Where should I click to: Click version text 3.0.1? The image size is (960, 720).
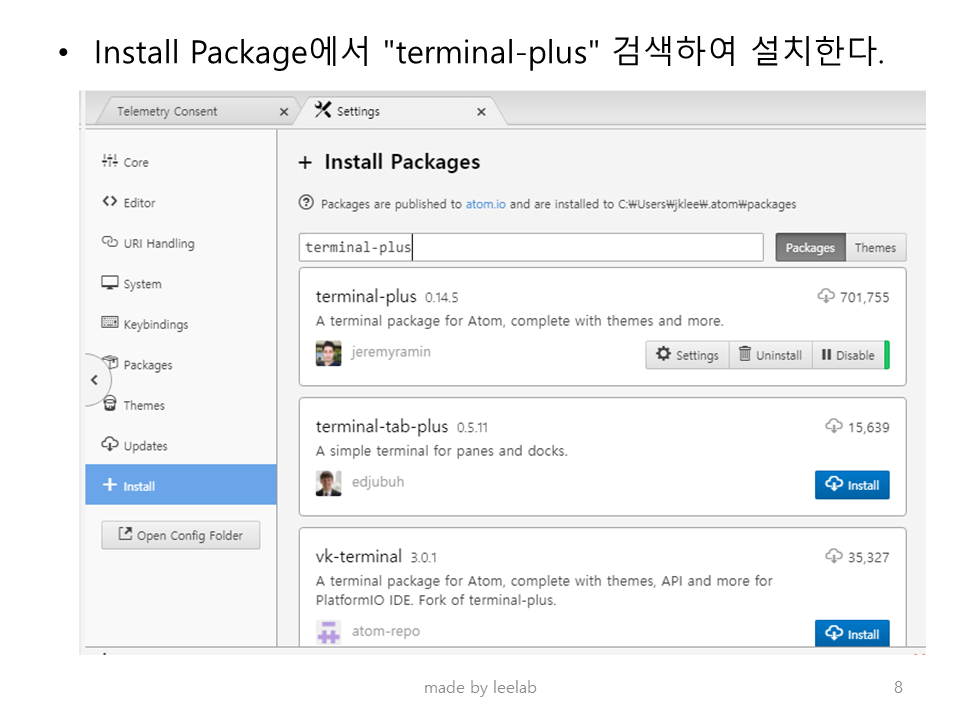click(424, 558)
